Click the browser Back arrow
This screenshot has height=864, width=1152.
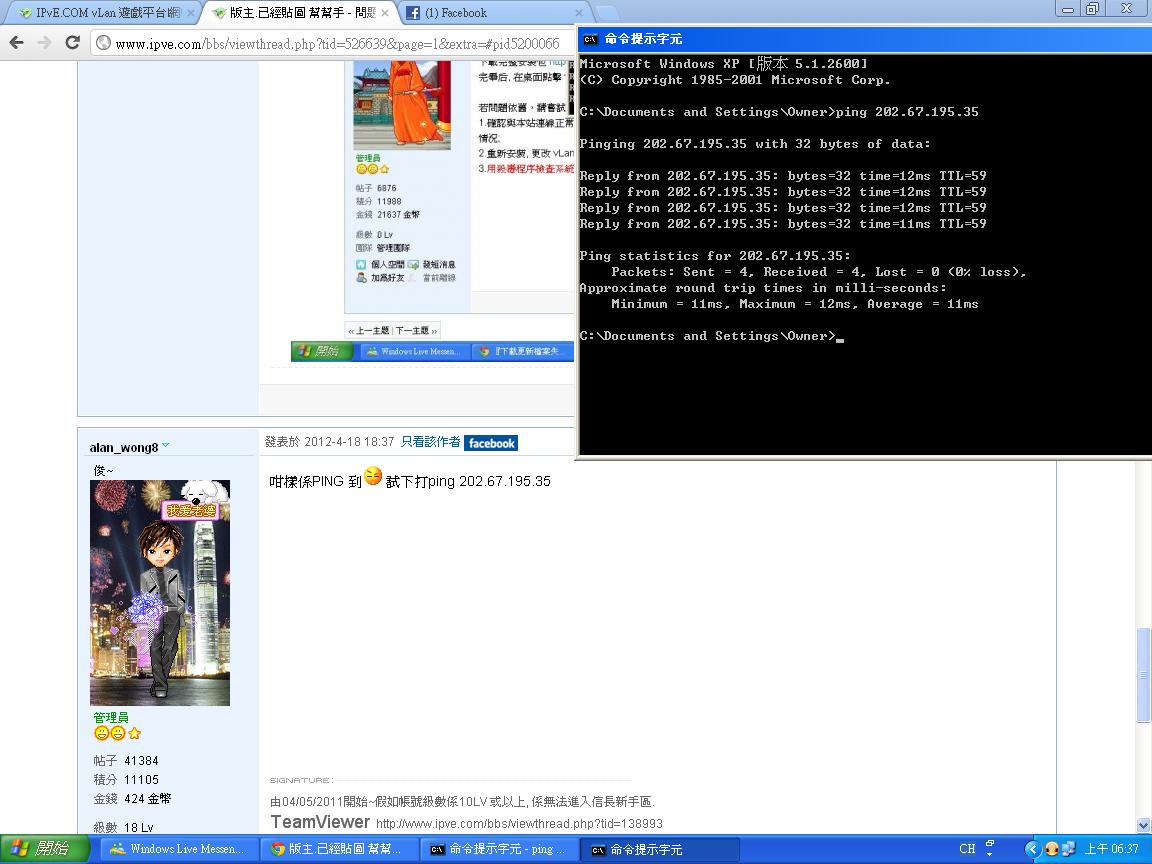[x=17, y=43]
